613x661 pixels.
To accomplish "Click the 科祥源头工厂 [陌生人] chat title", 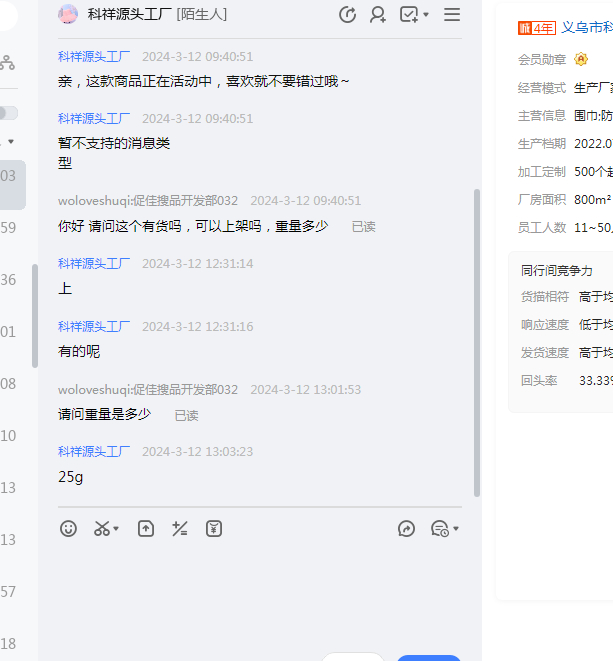I will 157,15.
